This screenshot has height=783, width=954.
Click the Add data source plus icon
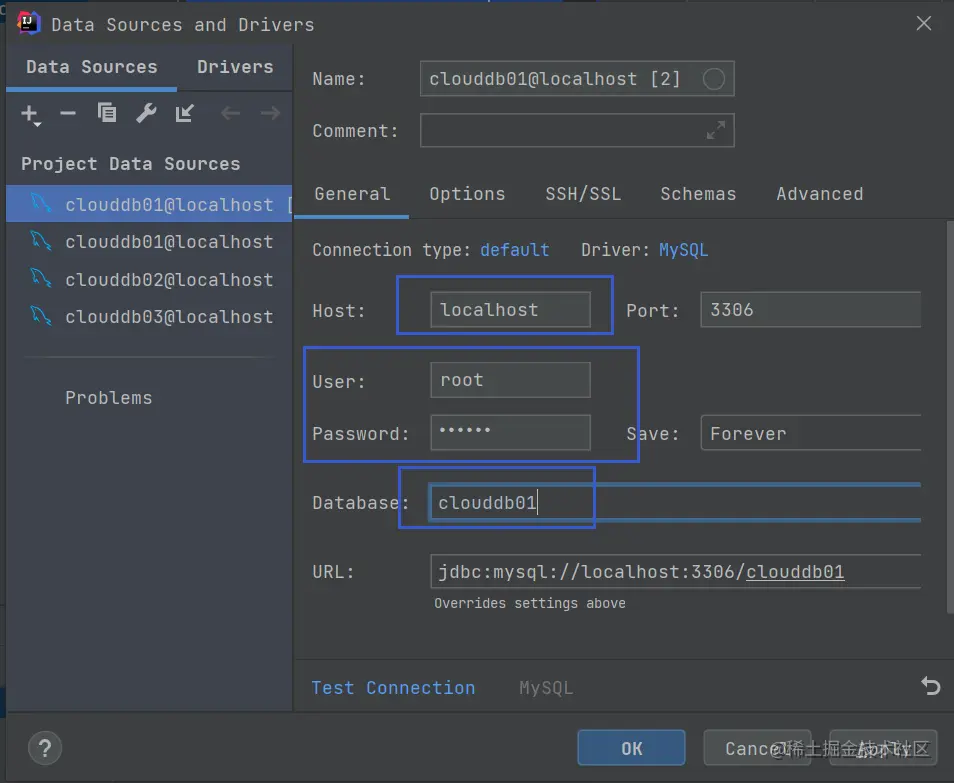coord(30,114)
